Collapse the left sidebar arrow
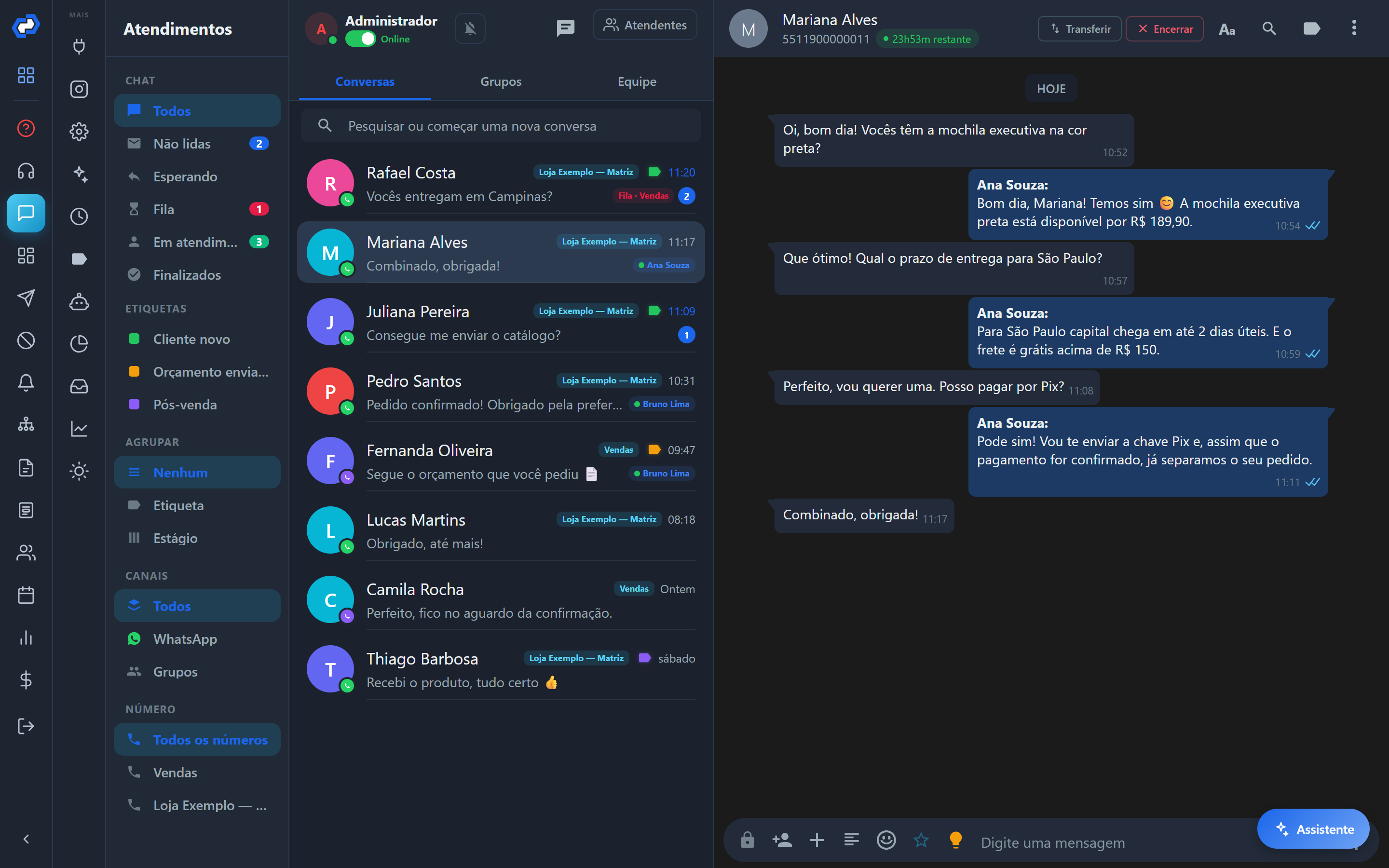 tap(26, 839)
